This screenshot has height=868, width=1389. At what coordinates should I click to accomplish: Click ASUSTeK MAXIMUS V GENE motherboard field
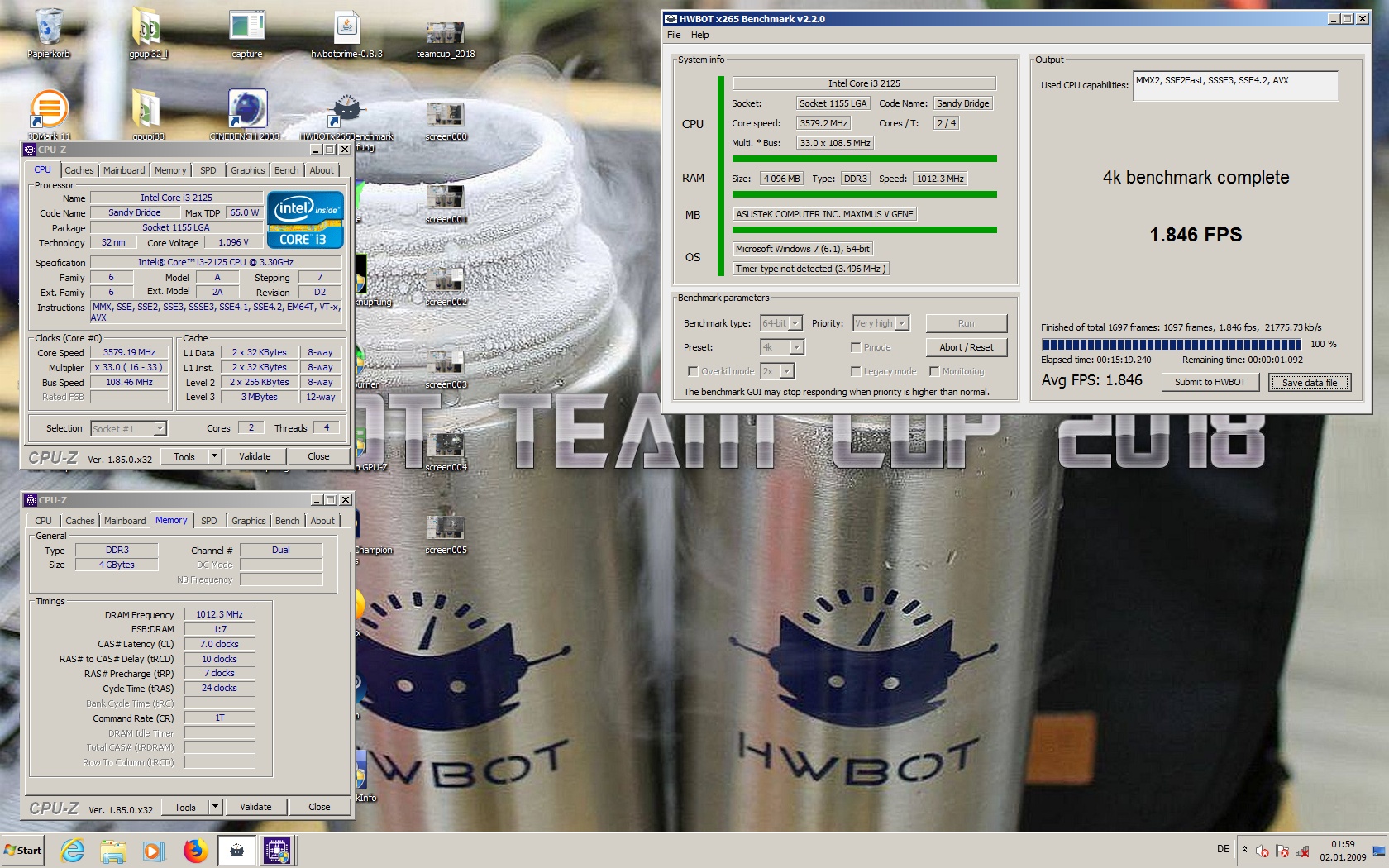click(824, 214)
